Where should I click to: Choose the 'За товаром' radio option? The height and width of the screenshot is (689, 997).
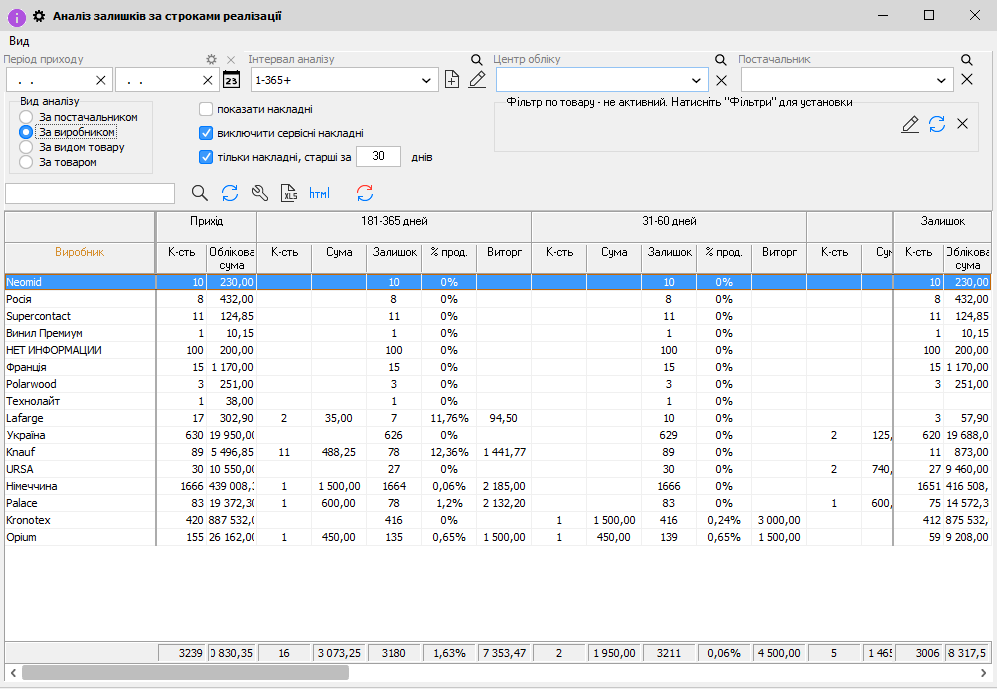[26, 162]
